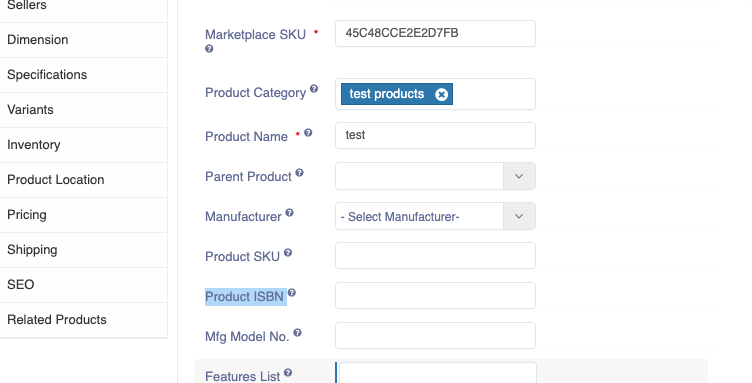
Task: Click help icon beside Mfg Model No.
Action: (x=297, y=333)
